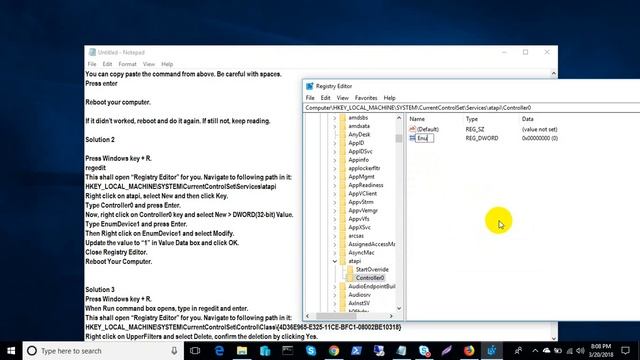Click the Controller0 folder icon
Image resolution: width=640 pixels, height=360 pixels.
[350, 278]
